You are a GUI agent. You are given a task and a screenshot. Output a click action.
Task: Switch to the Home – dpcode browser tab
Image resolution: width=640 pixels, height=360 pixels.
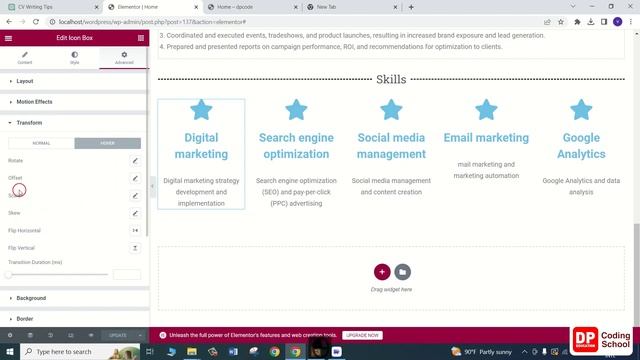[x=253, y=7]
